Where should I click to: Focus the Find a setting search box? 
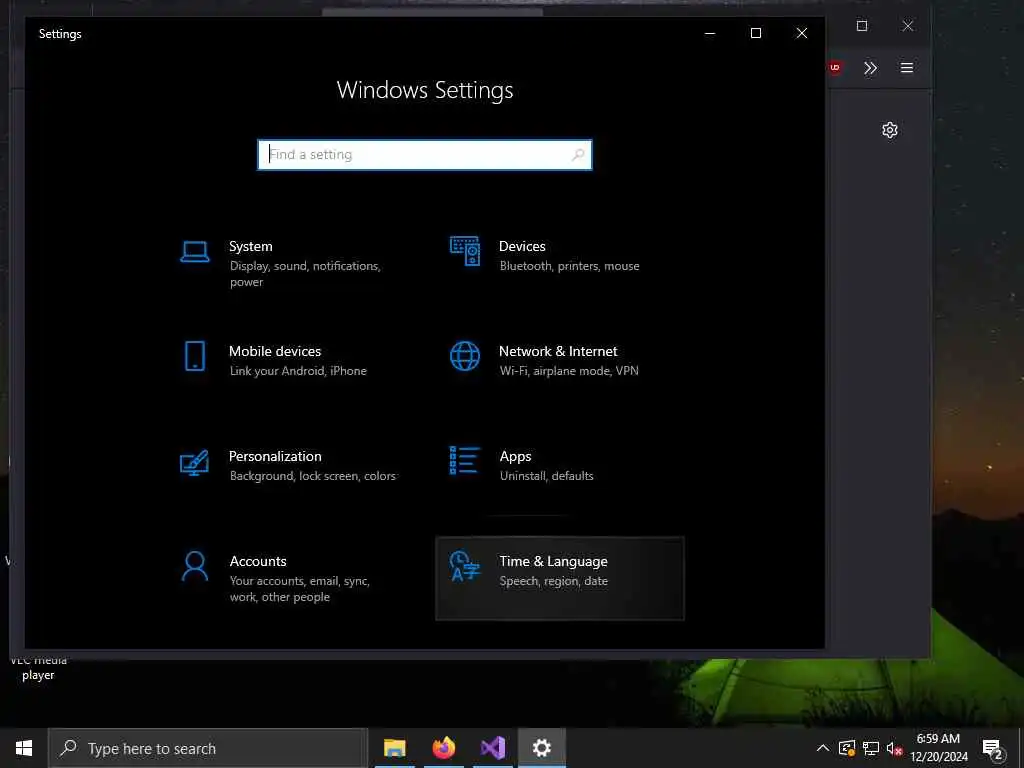[x=425, y=155]
